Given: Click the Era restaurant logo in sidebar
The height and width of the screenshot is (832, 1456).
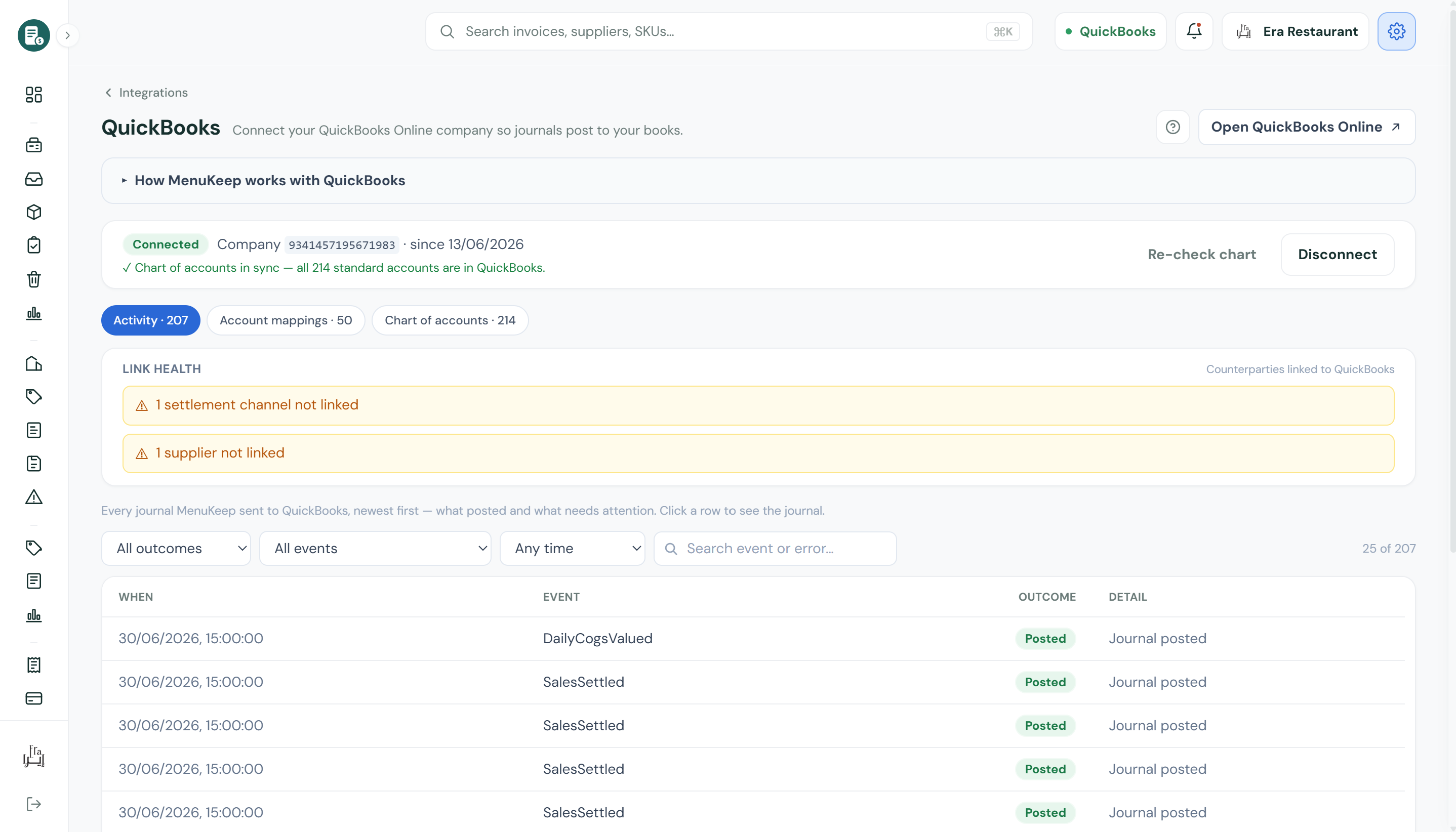Looking at the screenshot, I should (34, 756).
